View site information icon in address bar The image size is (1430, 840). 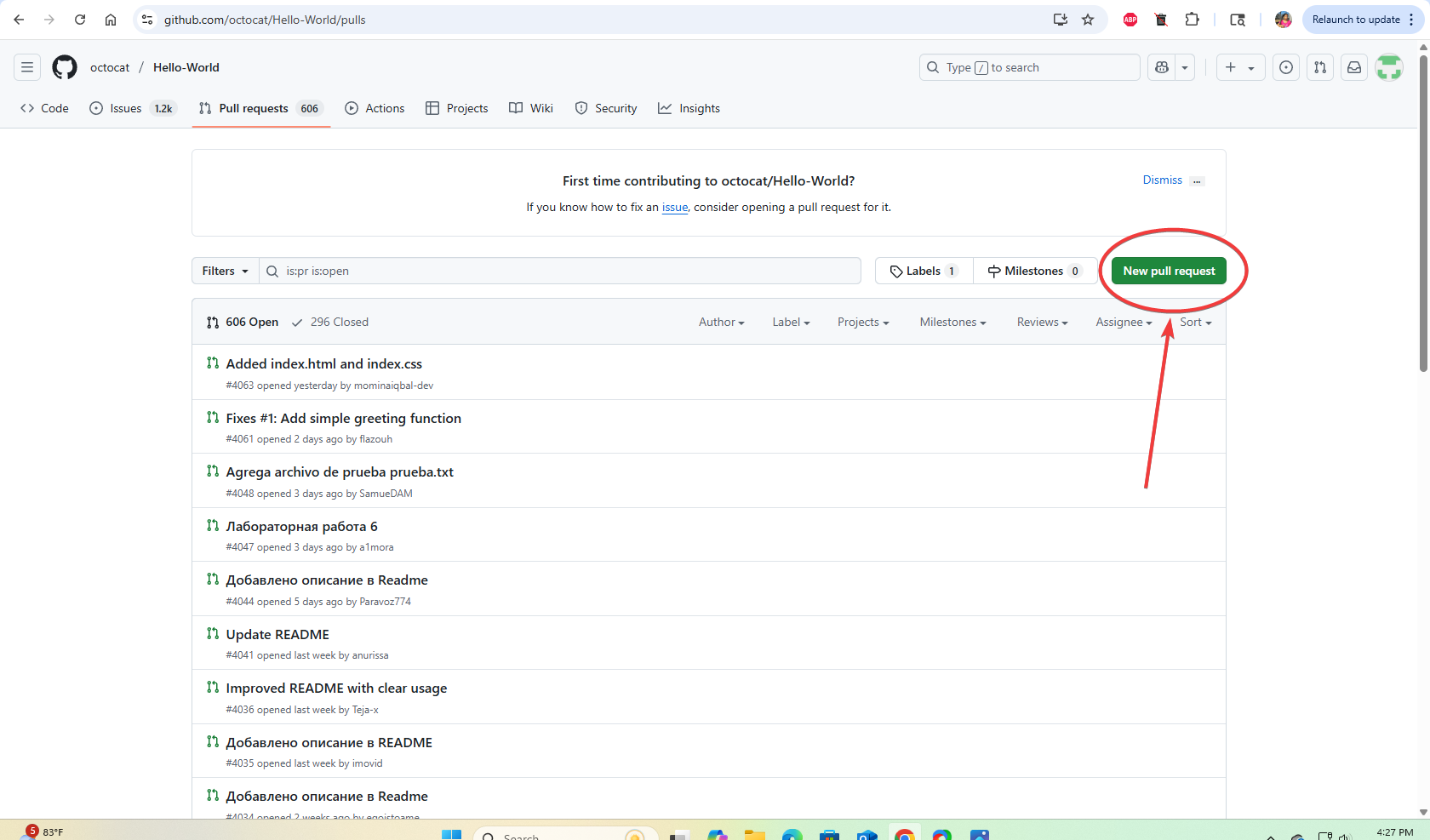coord(147,20)
